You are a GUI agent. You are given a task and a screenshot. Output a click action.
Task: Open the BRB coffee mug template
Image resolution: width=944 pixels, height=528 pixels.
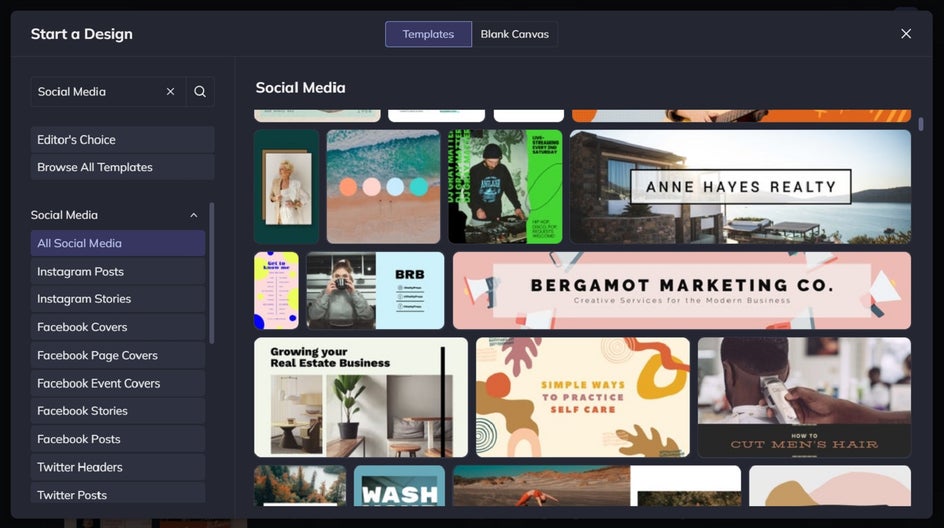point(375,290)
